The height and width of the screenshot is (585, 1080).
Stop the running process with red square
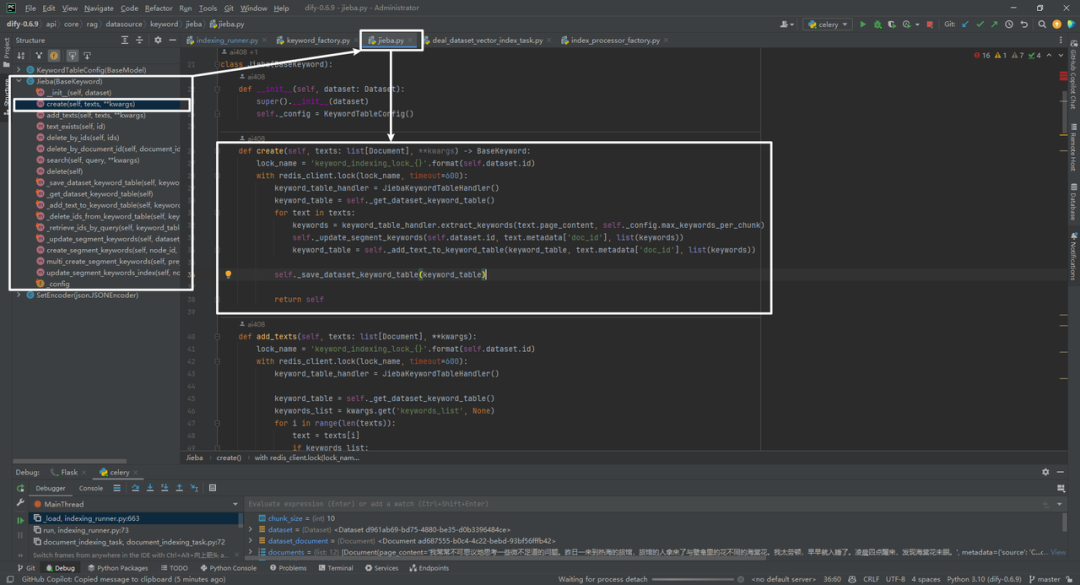click(x=930, y=24)
